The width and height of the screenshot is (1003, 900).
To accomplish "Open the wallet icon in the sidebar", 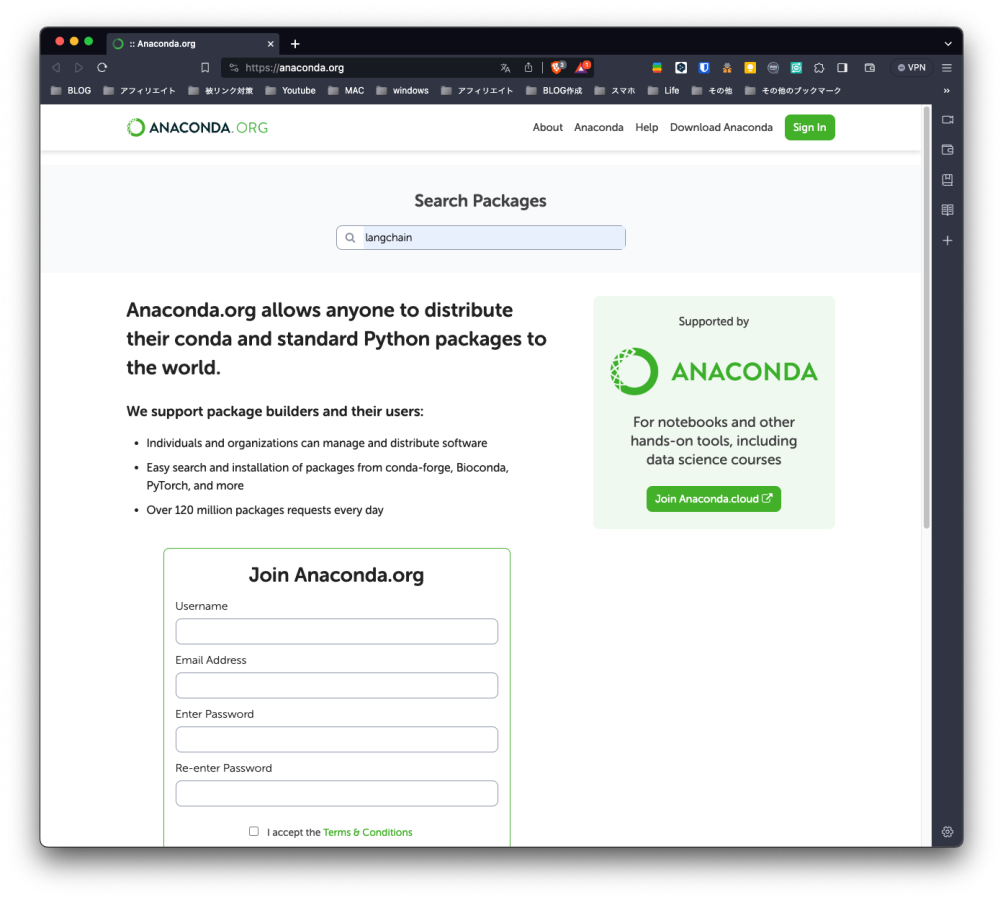I will point(947,150).
